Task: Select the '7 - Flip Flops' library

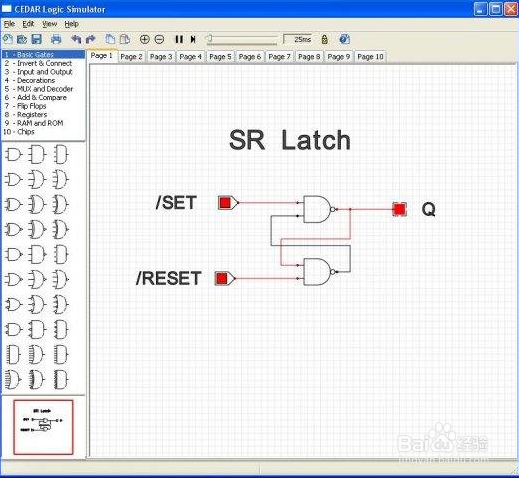Action: 43,106
